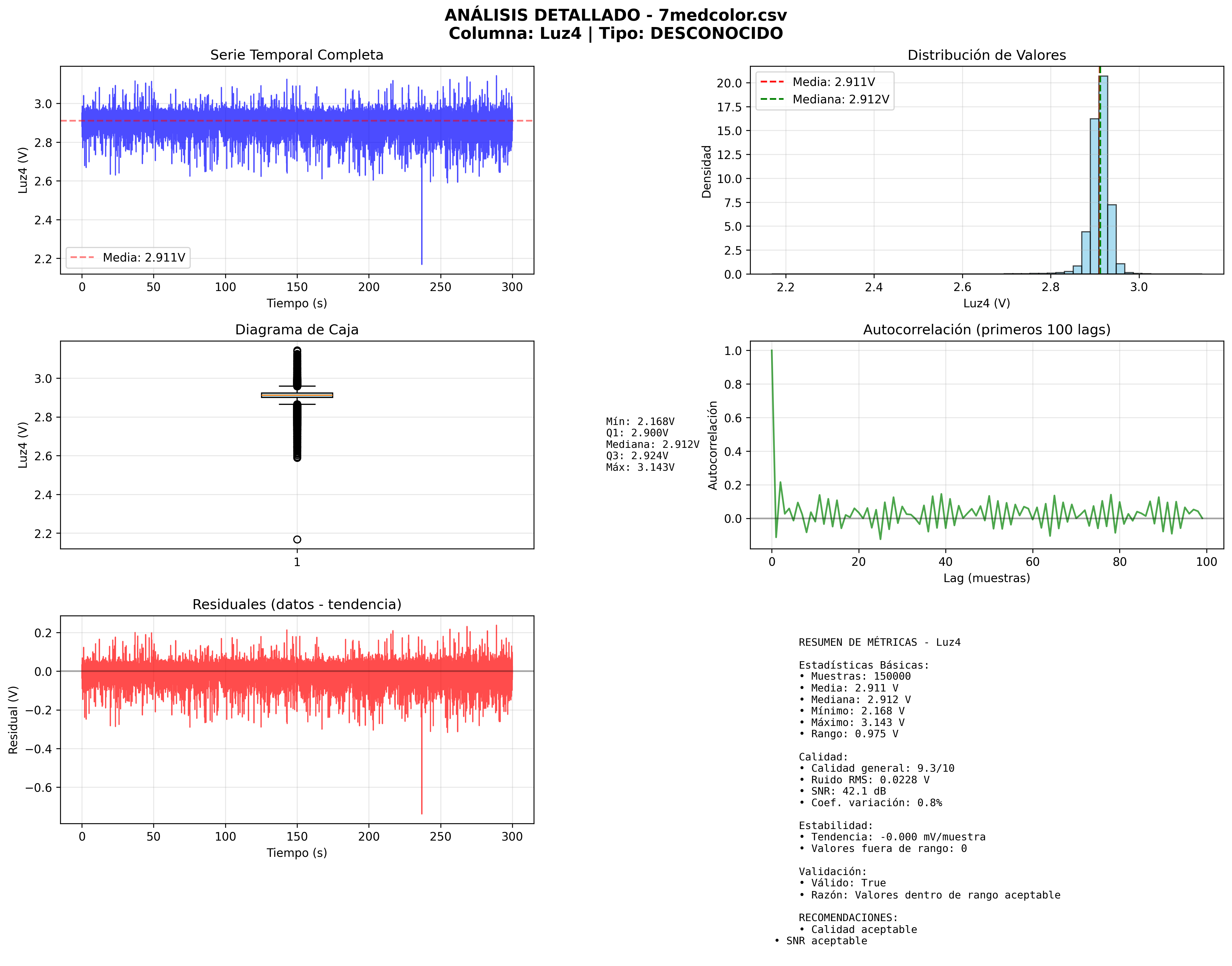The height and width of the screenshot is (966, 1232).
Task: Click the 'Muestras: 150000' statistics line
Action: pyautogui.click(x=860, y=676)
